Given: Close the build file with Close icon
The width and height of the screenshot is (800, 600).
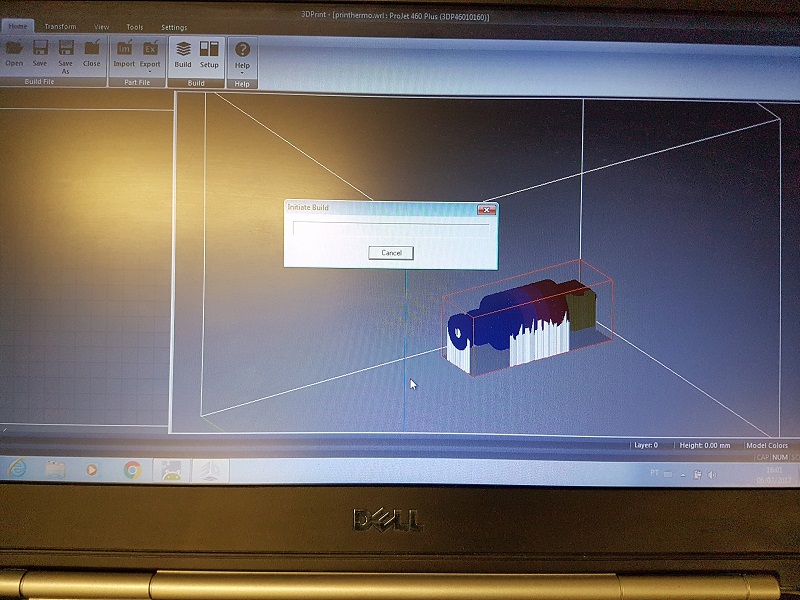Looking at the screenshot, I should coord(91,54).
